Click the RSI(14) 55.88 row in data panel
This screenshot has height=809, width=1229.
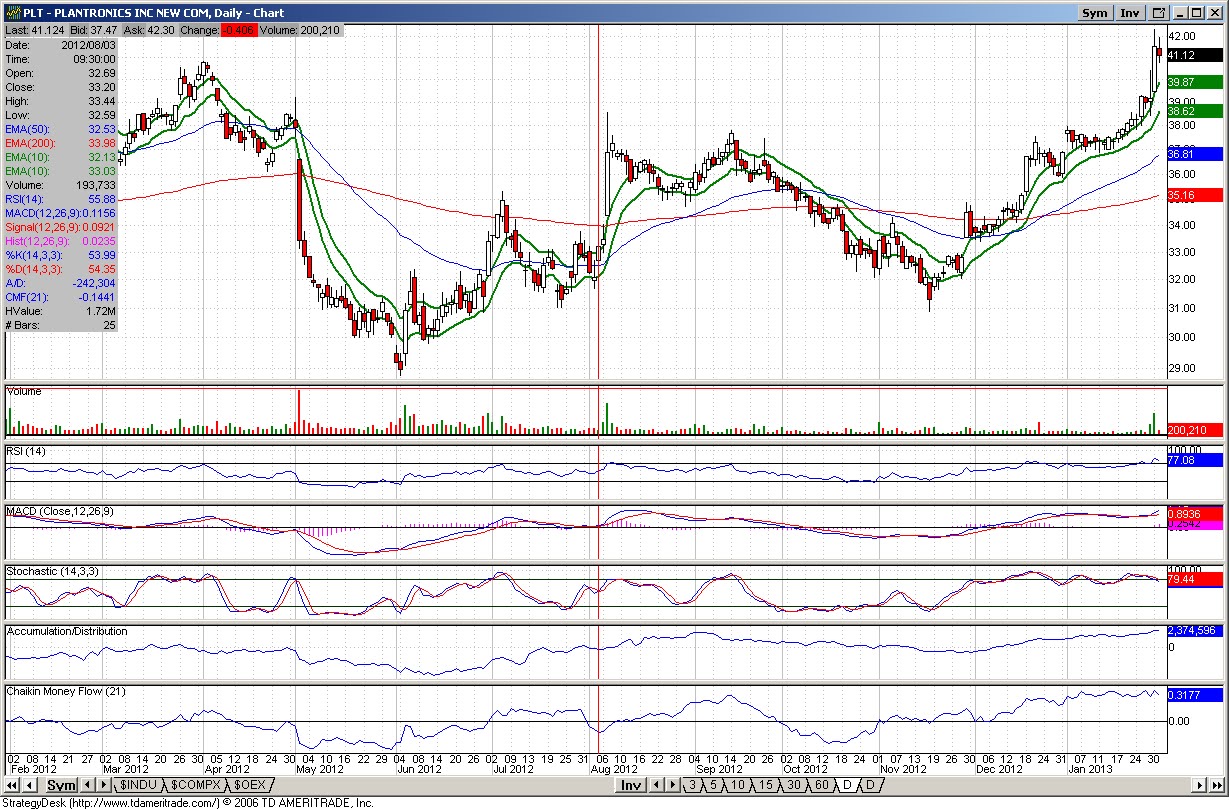(62, 199)
